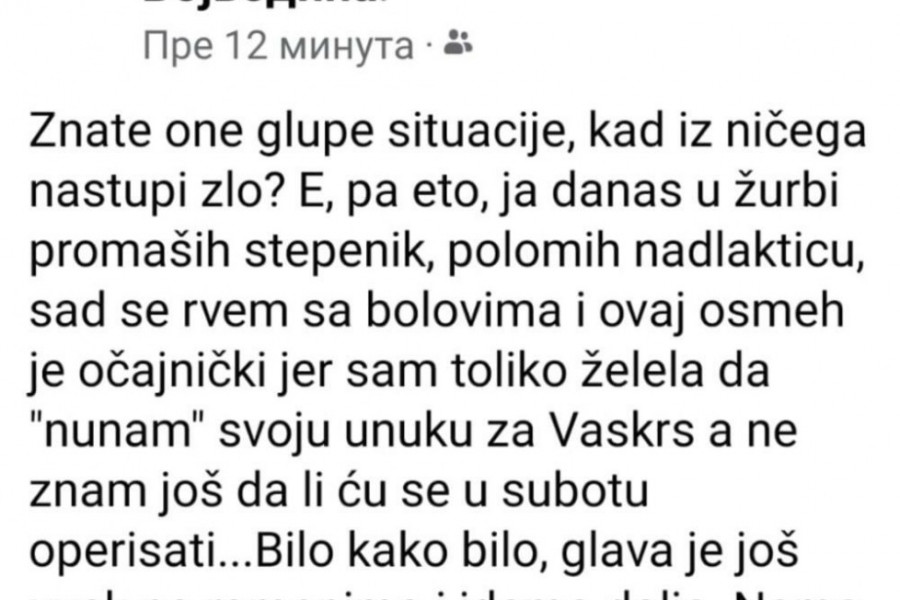Open the 'Пре 12 минута' post timestamp
Viewport: 900px width, 600px height.
[278, 47]
